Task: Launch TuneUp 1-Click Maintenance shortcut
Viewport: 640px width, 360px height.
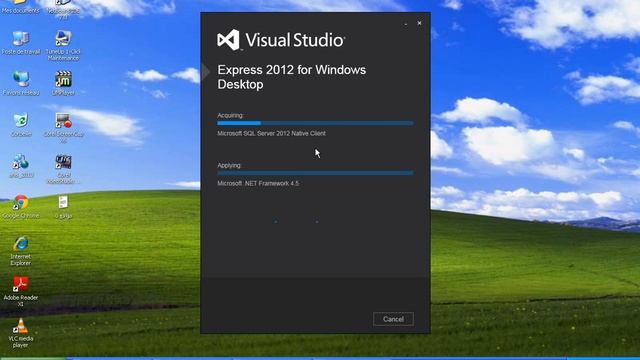Action: (63, 46)
